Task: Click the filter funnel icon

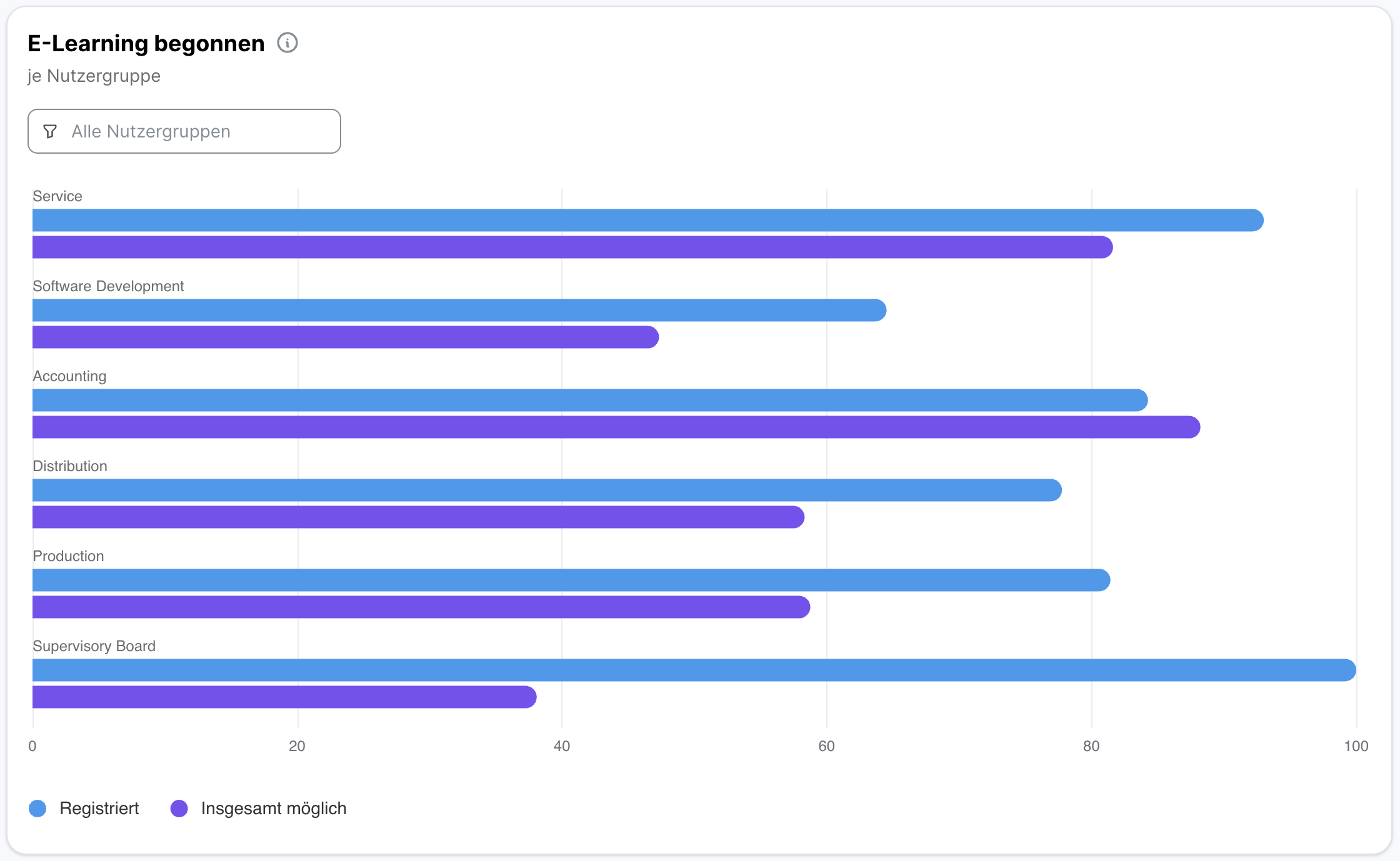Action: pos(50,131)
